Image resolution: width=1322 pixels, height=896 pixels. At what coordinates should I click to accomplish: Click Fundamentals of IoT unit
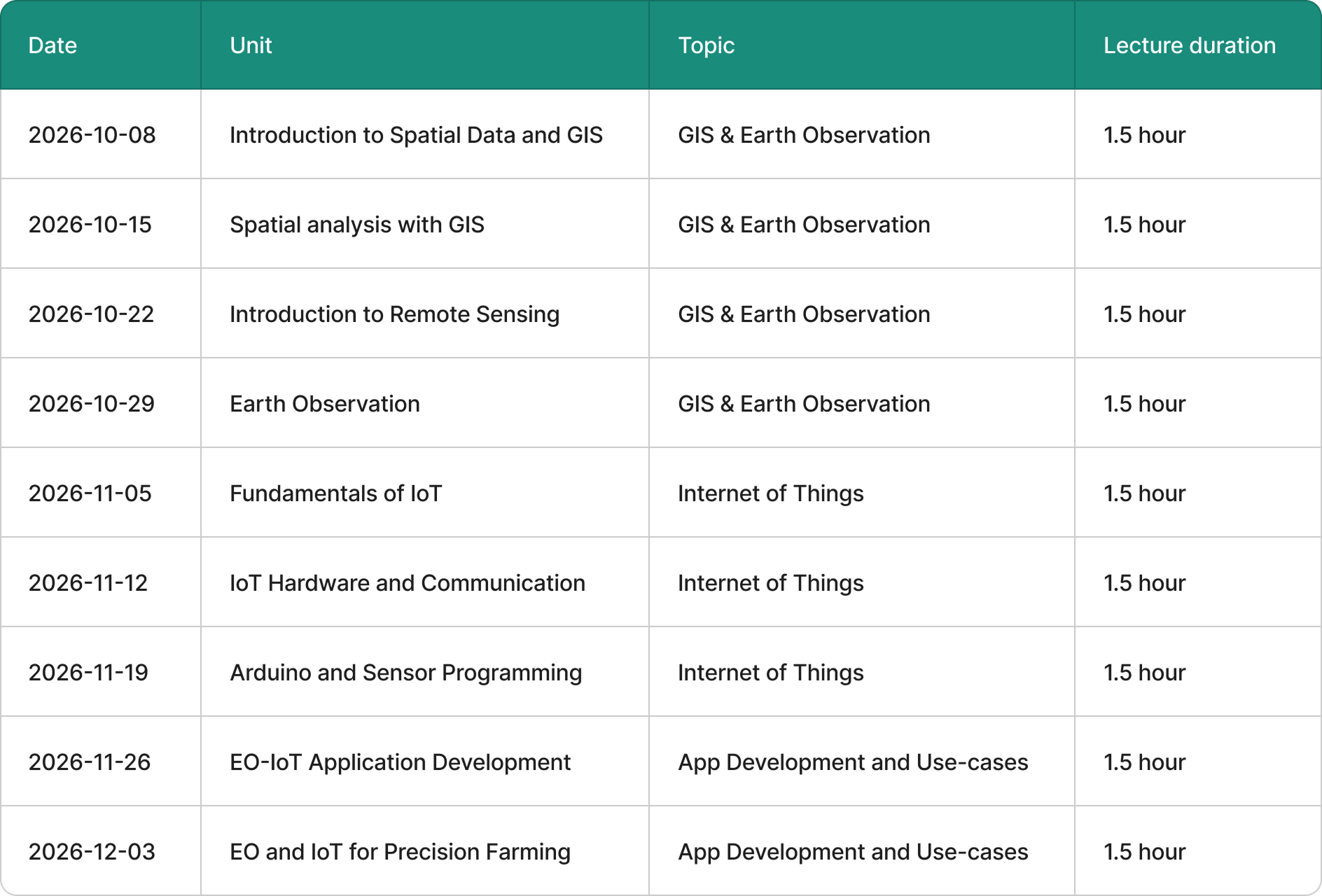336,493
